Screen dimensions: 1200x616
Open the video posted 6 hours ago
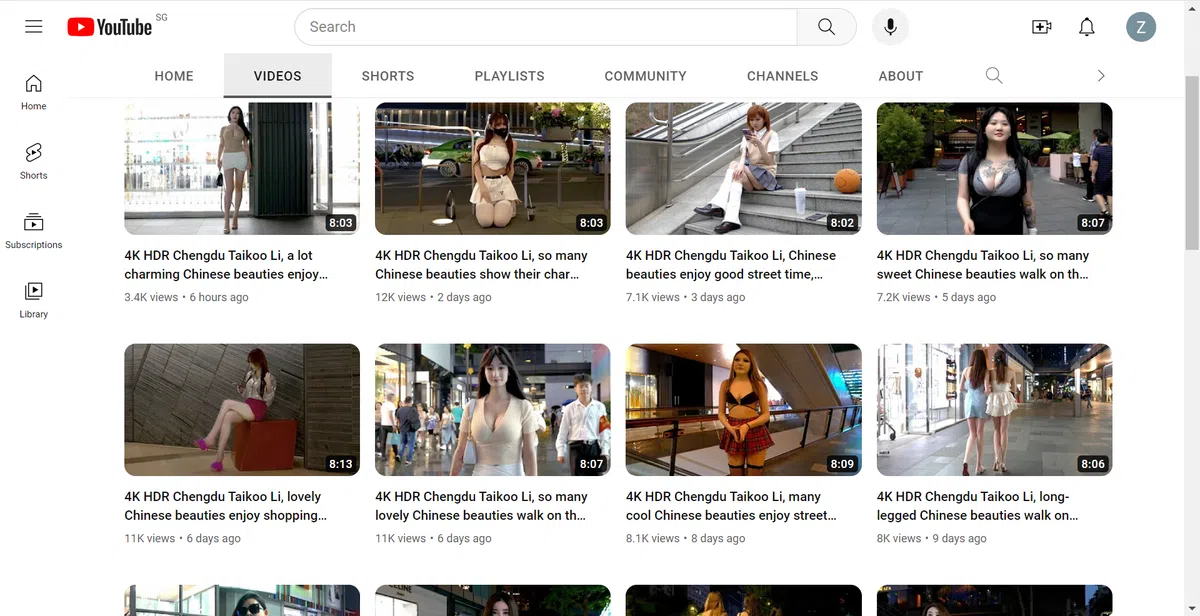pos(241,167)
